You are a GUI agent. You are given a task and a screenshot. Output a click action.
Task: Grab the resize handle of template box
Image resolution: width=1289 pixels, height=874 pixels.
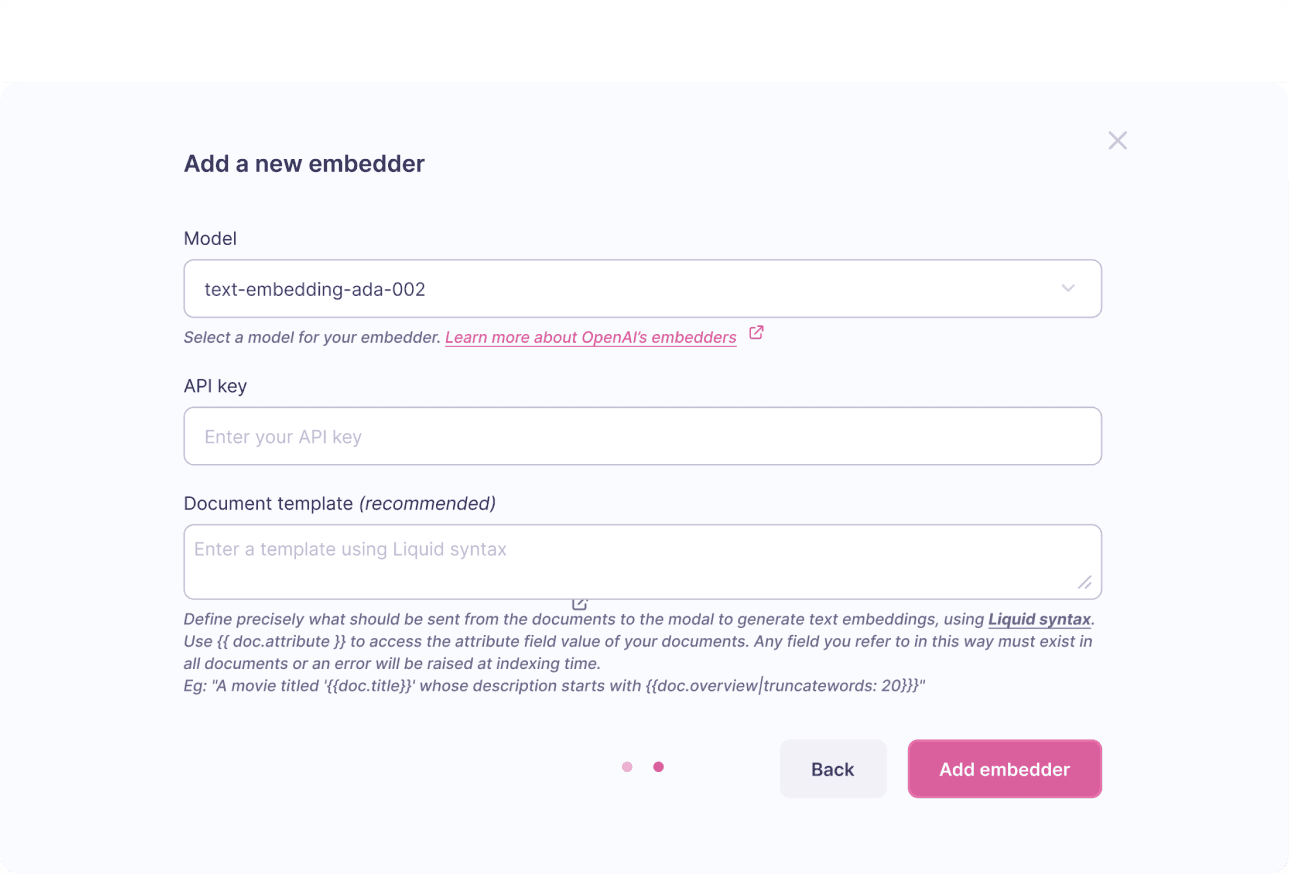(1084, 582)
